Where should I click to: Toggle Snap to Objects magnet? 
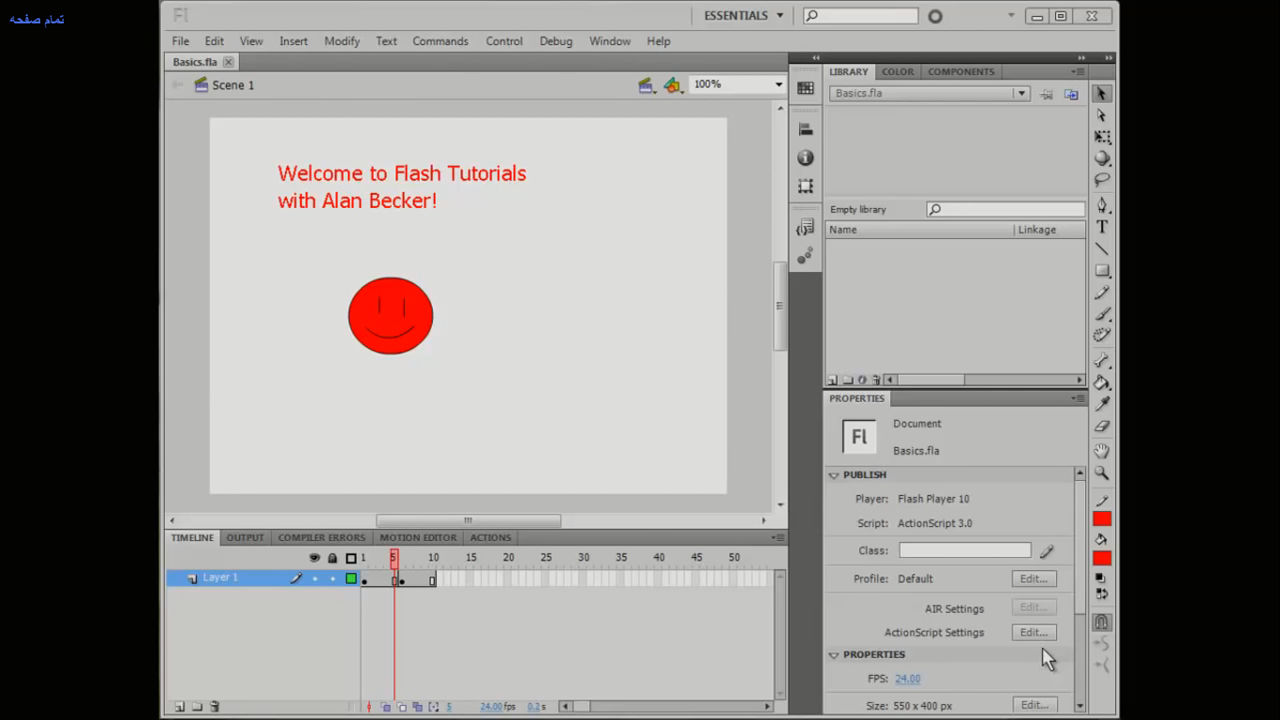pyautogui.click(x=1101, y=622)
